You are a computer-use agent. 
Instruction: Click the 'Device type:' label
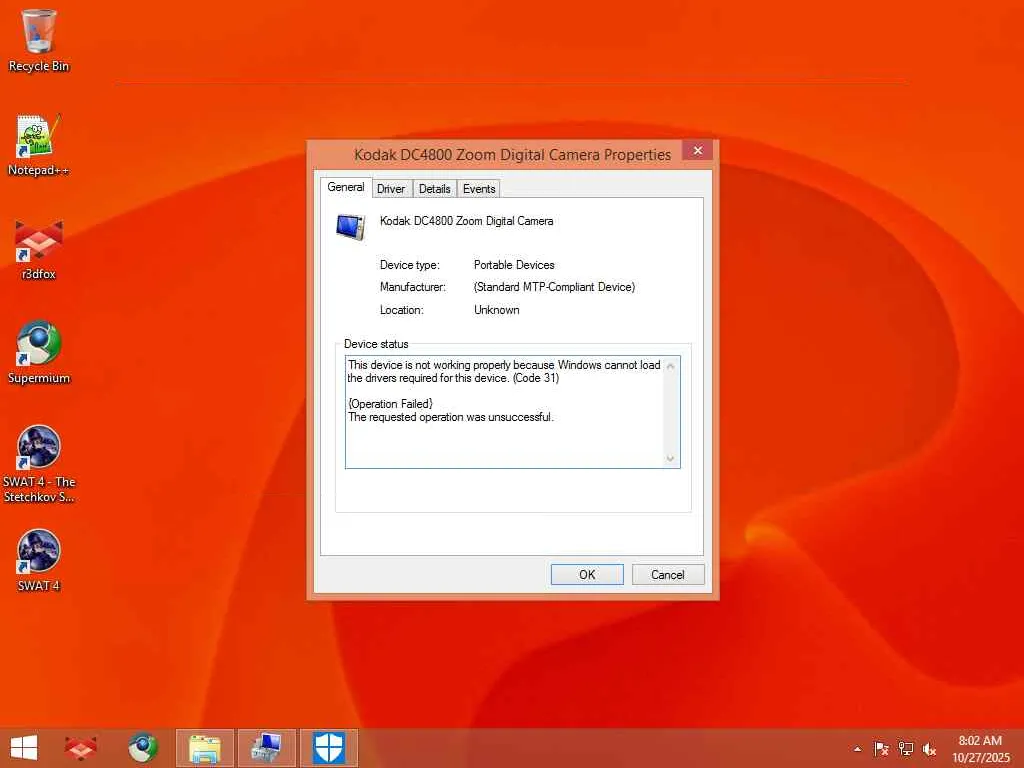click(409, 265)
